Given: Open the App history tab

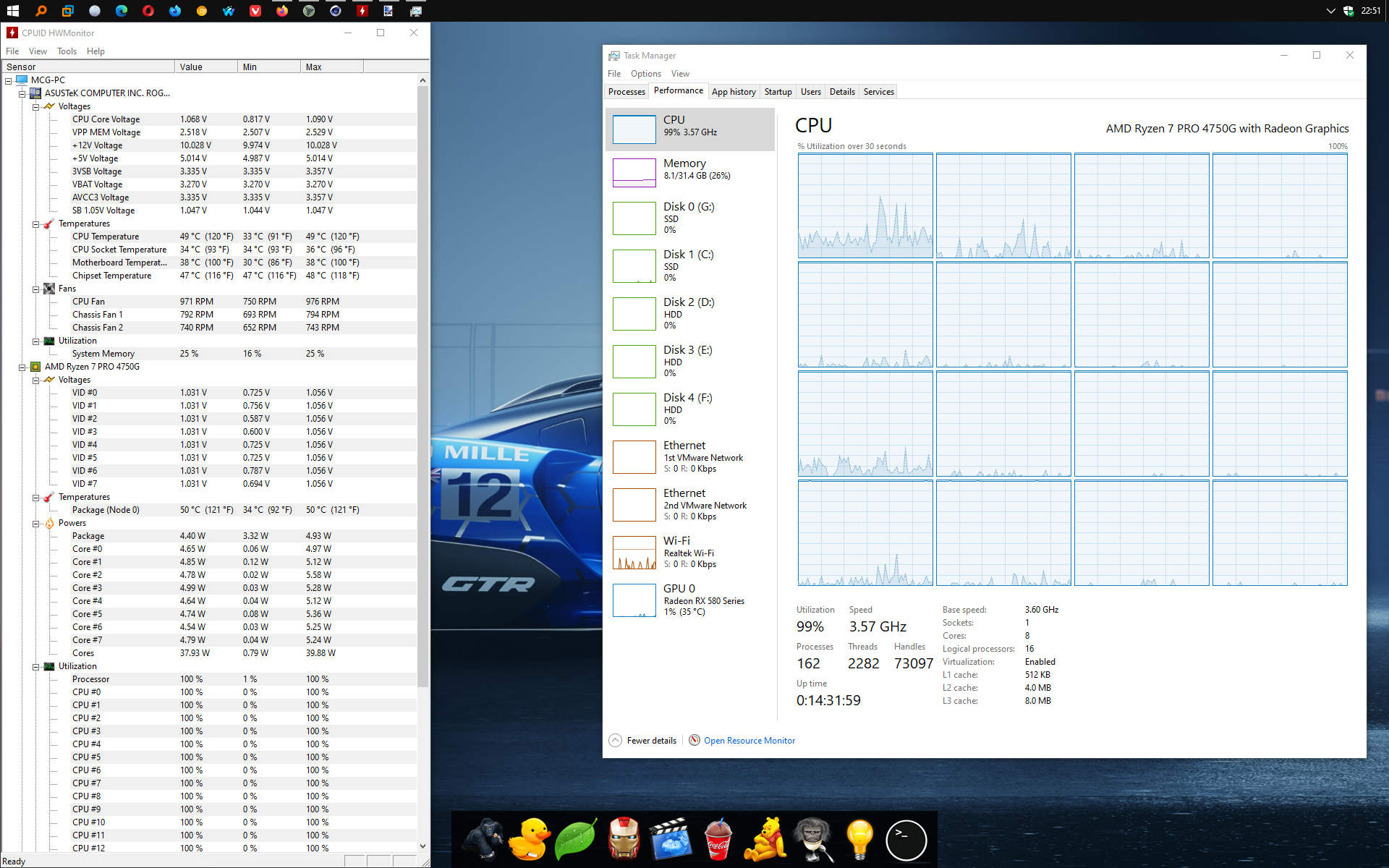Looking at the screenshot, I should 733,92.
